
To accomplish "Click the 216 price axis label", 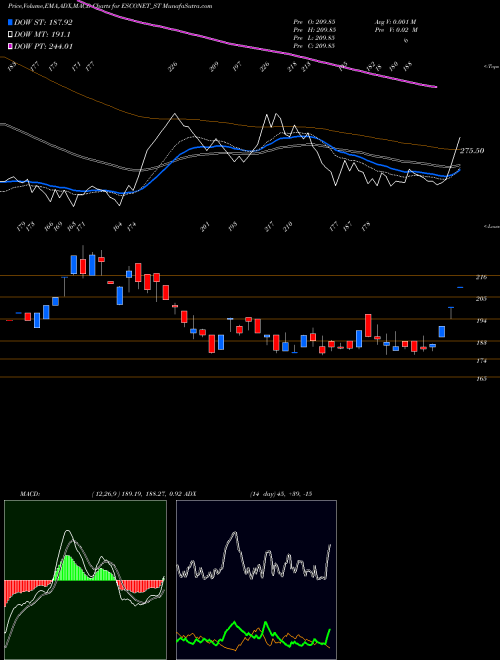I will 481,277.
